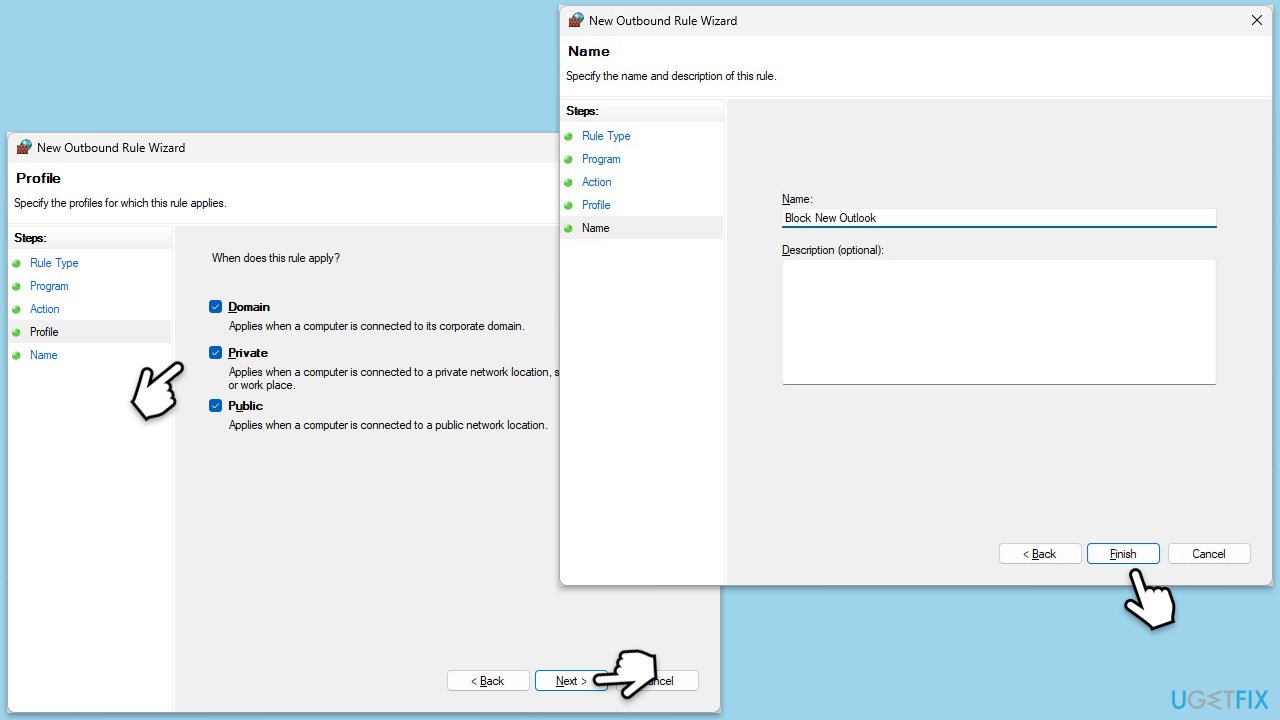Close the Name wizard window
This screenshot has height=720, width=1280.
tap(1257, 20)
